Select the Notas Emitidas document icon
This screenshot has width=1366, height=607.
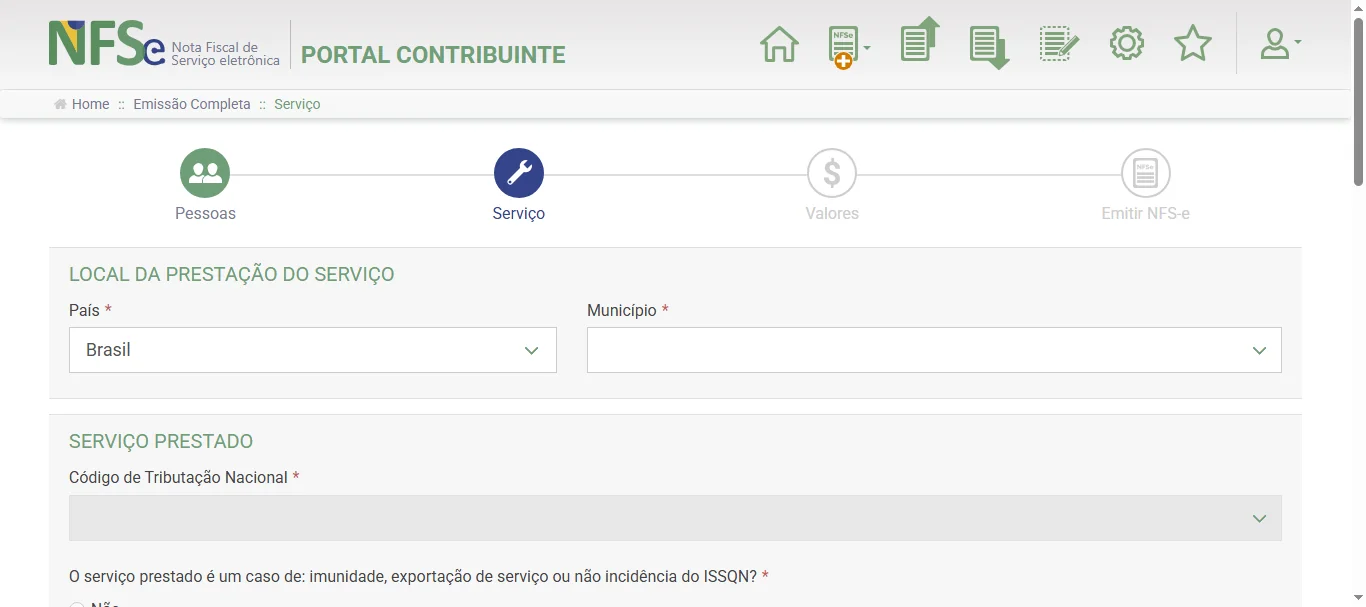tap(917, 43)
